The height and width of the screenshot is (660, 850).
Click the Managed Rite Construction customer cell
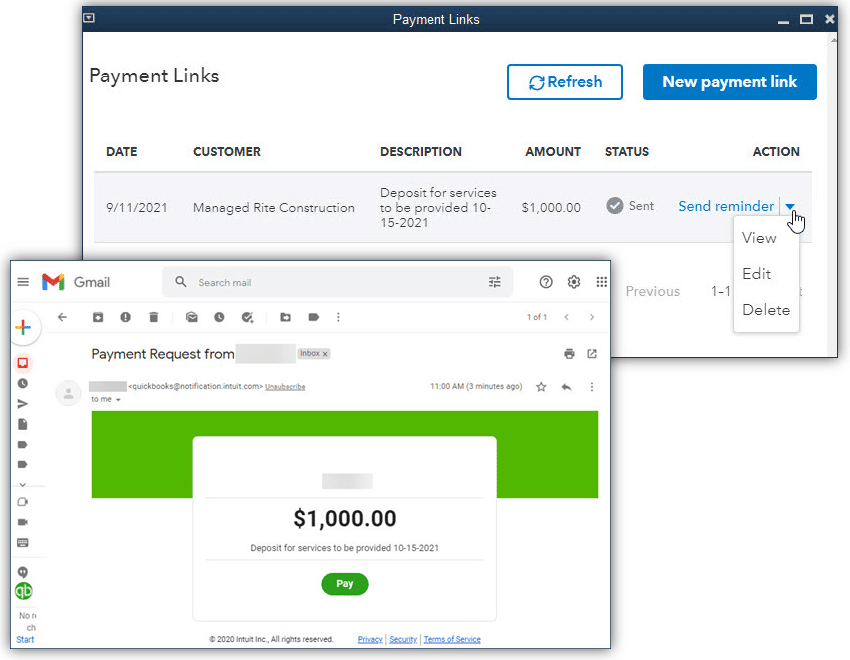coord(274,208)
